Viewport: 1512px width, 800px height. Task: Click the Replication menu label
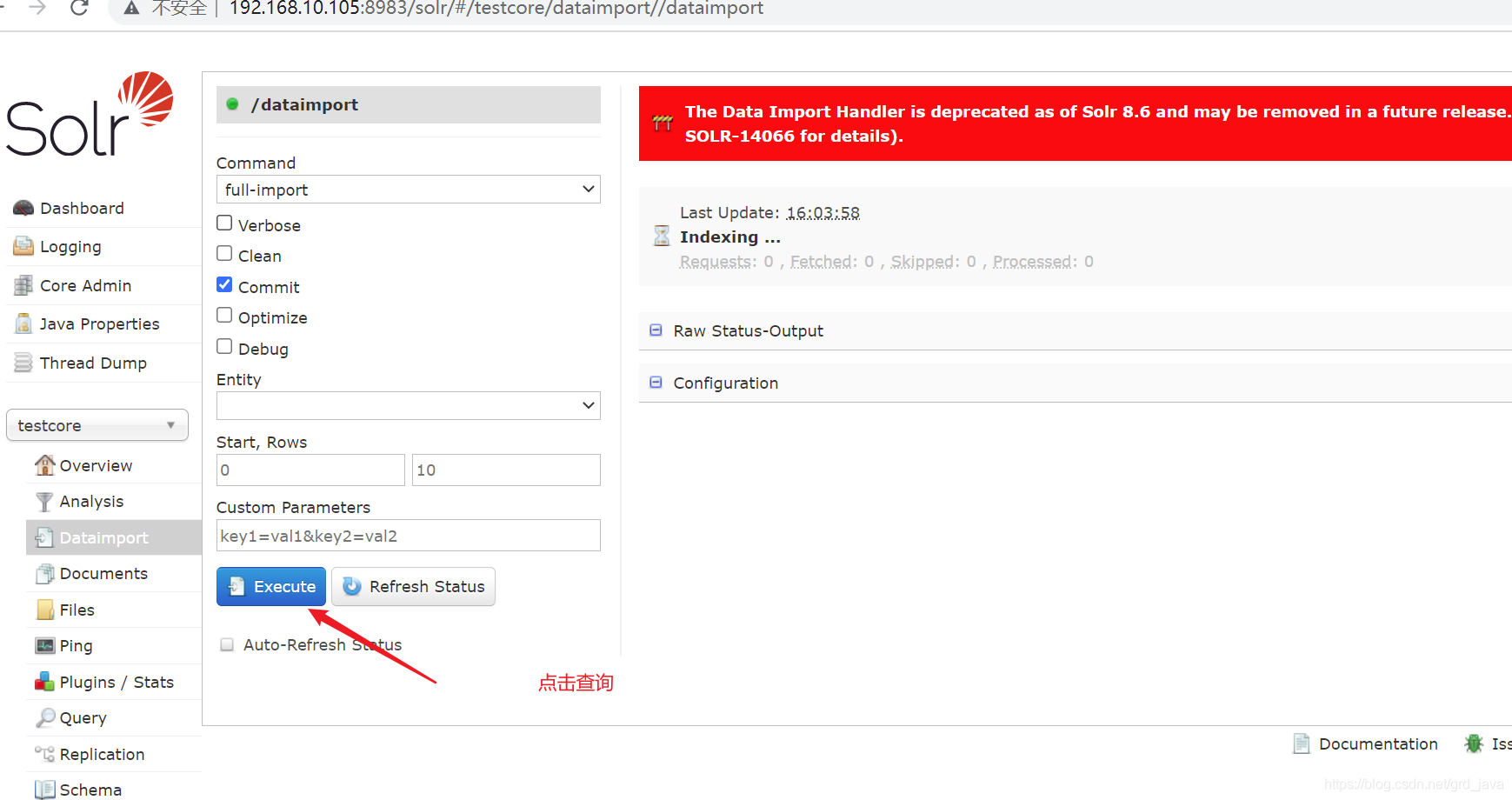tap(102, 755)
